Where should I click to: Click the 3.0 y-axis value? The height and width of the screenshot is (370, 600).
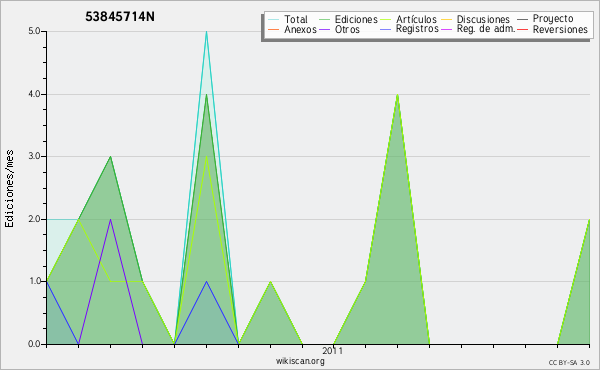click(34, 156)
